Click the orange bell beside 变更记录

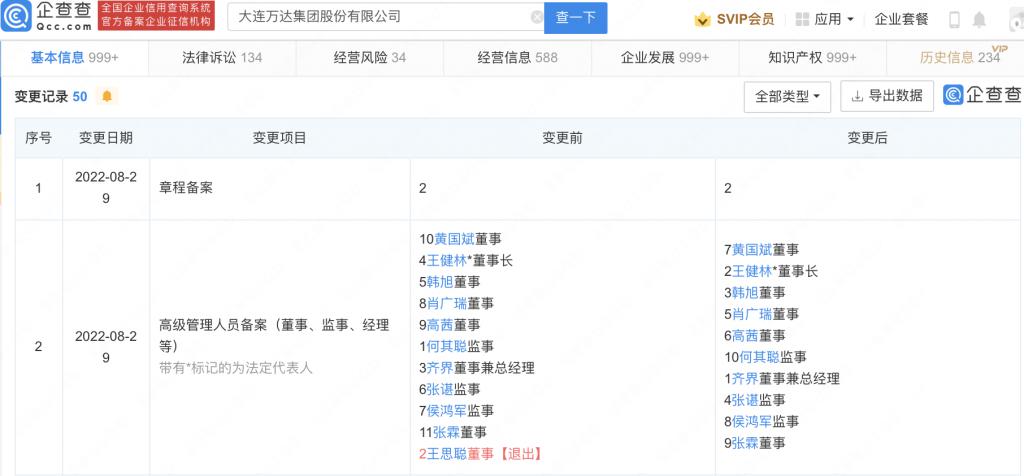(x=107, y=97)
